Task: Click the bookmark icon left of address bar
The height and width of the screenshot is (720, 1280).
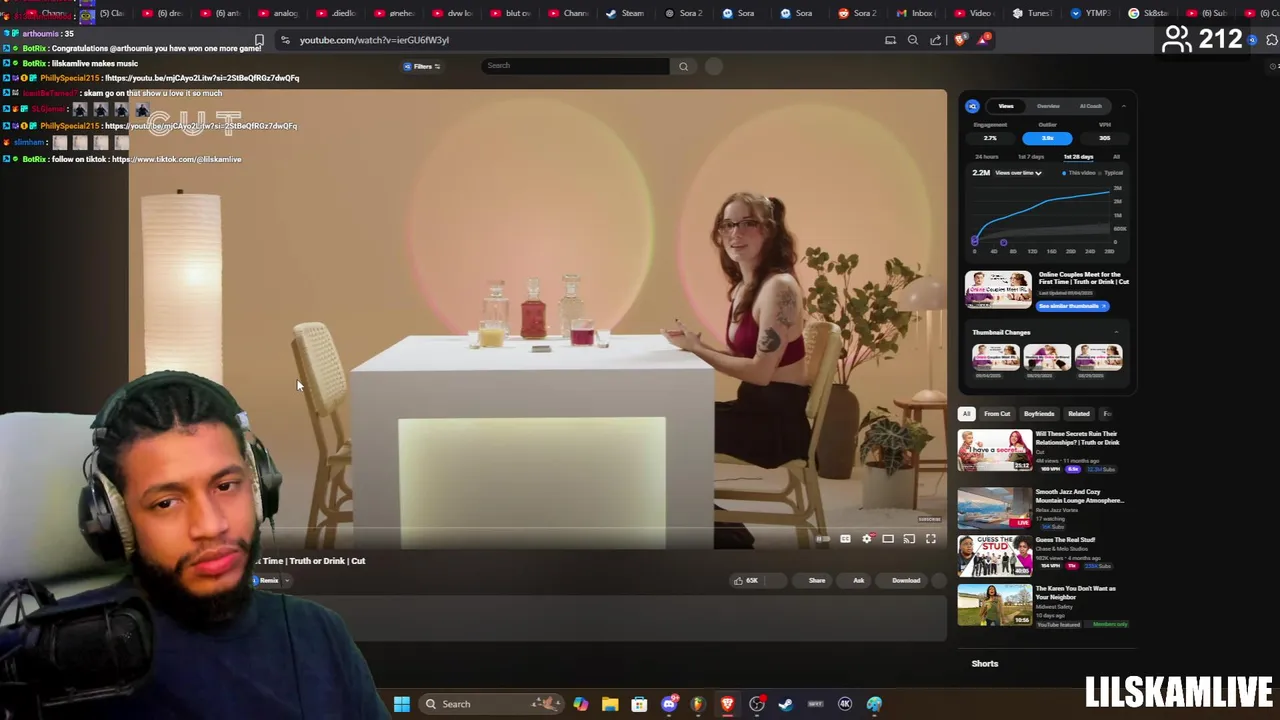Action: [259, 40]
